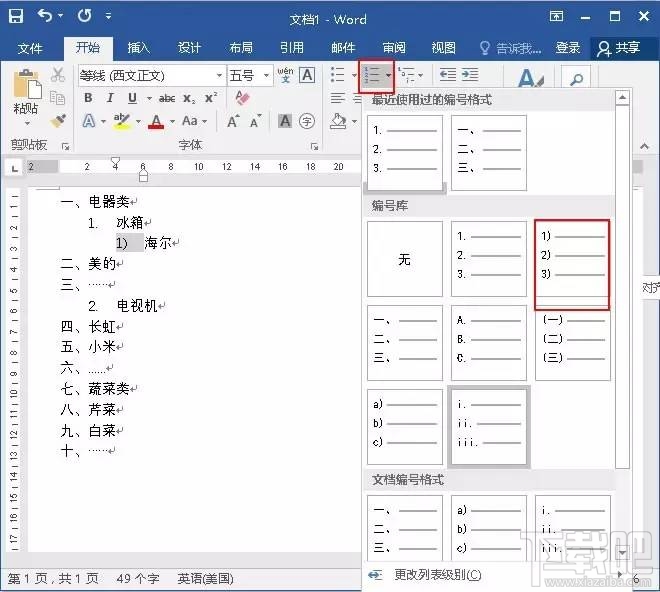Cut selection with scissors icon
This screenshot has height=592, width=660.
click(58, 75)
